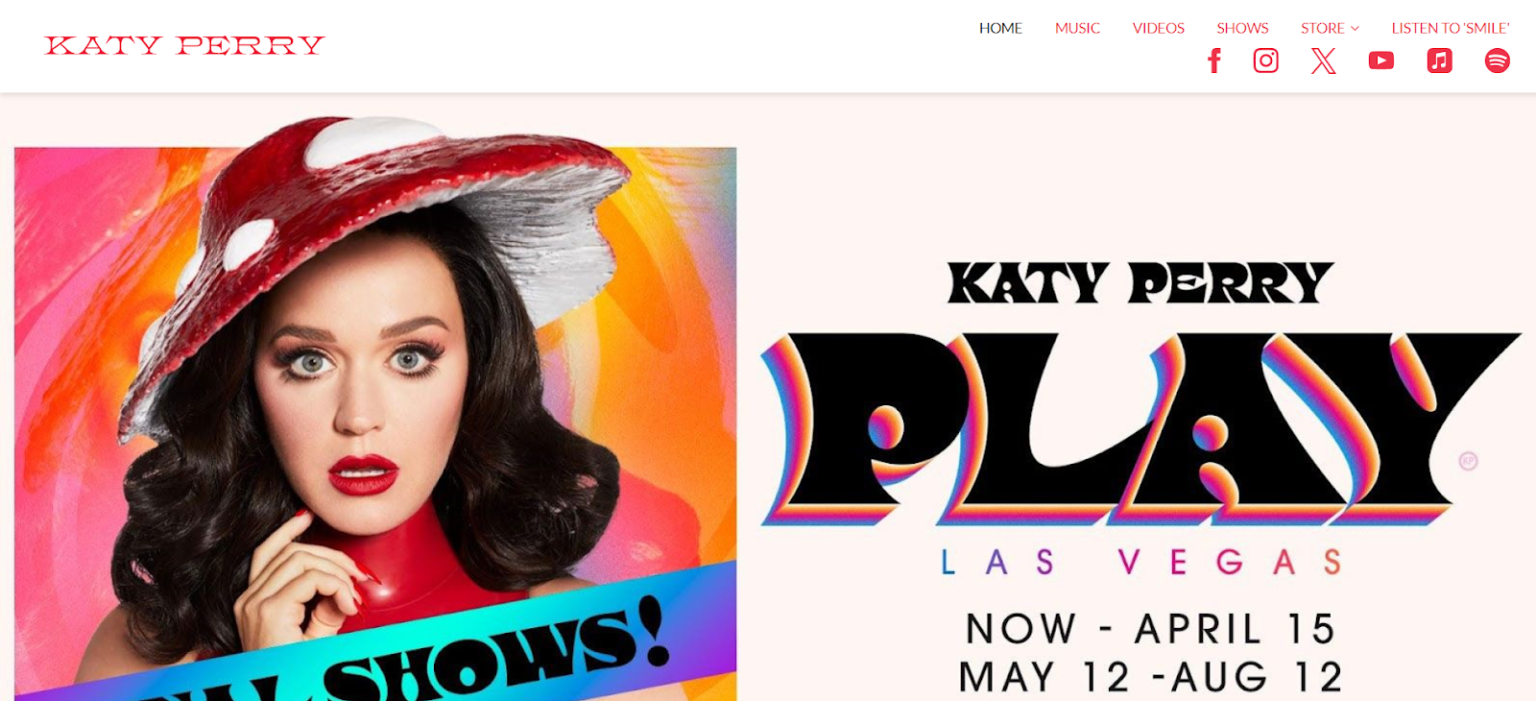The image size is (1536, 701).
Task: Go to the HOME nav item
Action: click(1000, 28)
